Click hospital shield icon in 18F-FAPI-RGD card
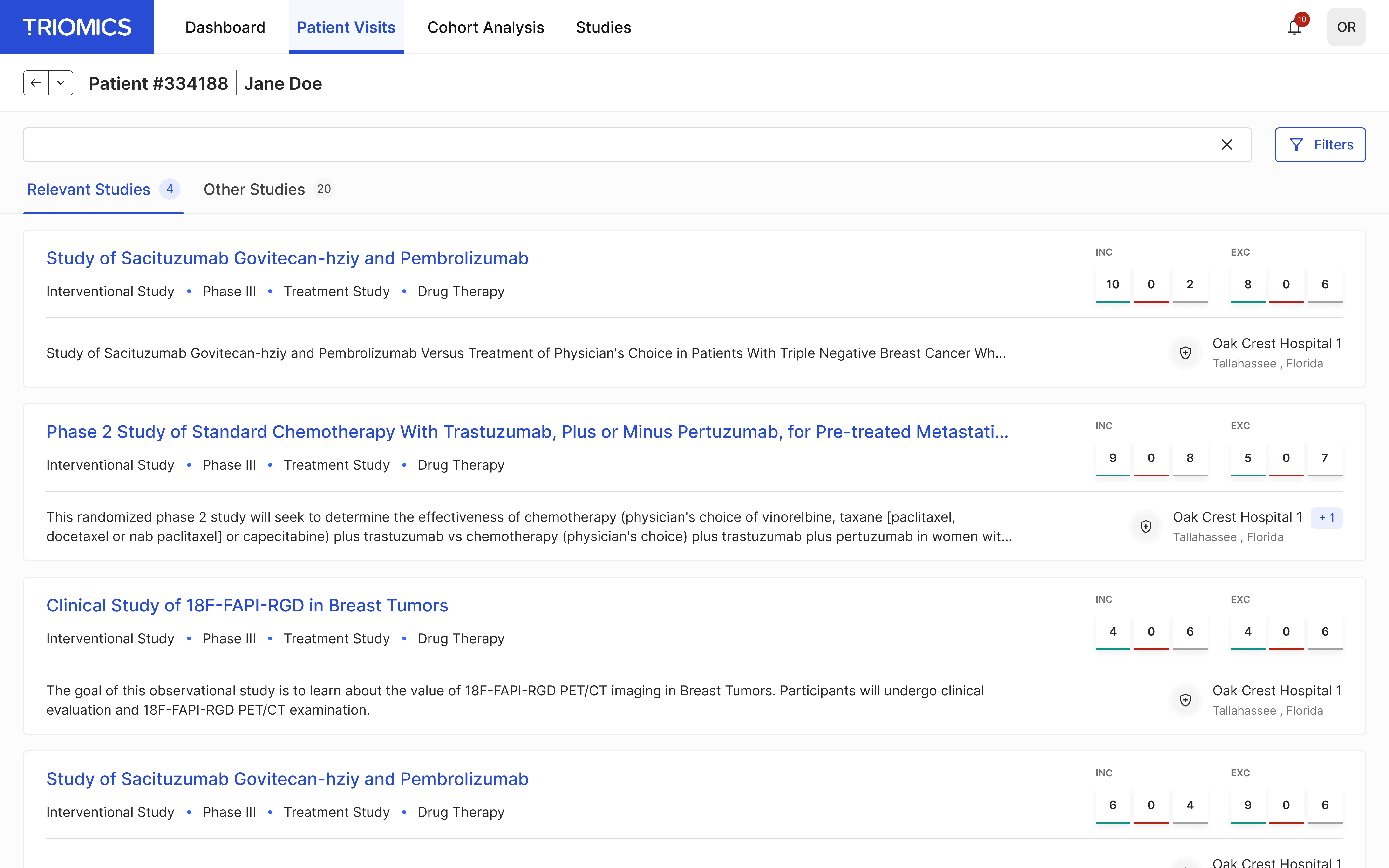 coord(1185,700)
